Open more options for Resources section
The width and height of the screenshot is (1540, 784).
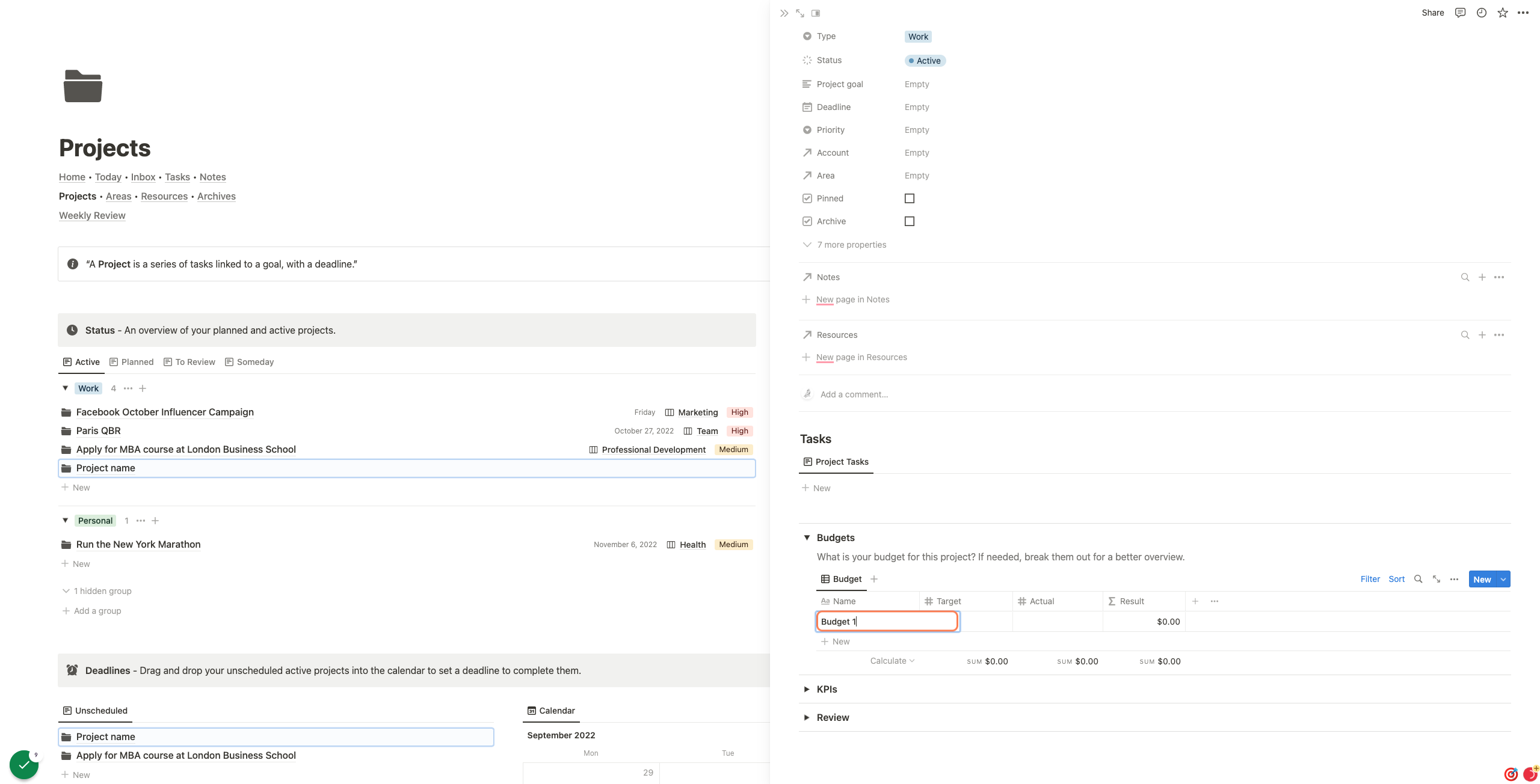coord(1499,335)
